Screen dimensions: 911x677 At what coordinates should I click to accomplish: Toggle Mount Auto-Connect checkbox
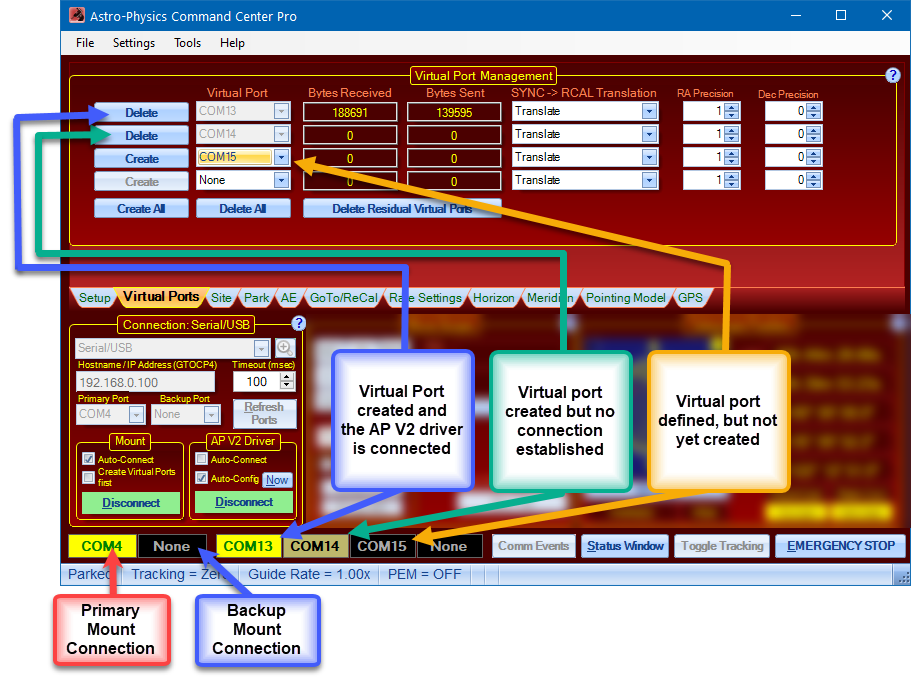[x=88, y=459]
